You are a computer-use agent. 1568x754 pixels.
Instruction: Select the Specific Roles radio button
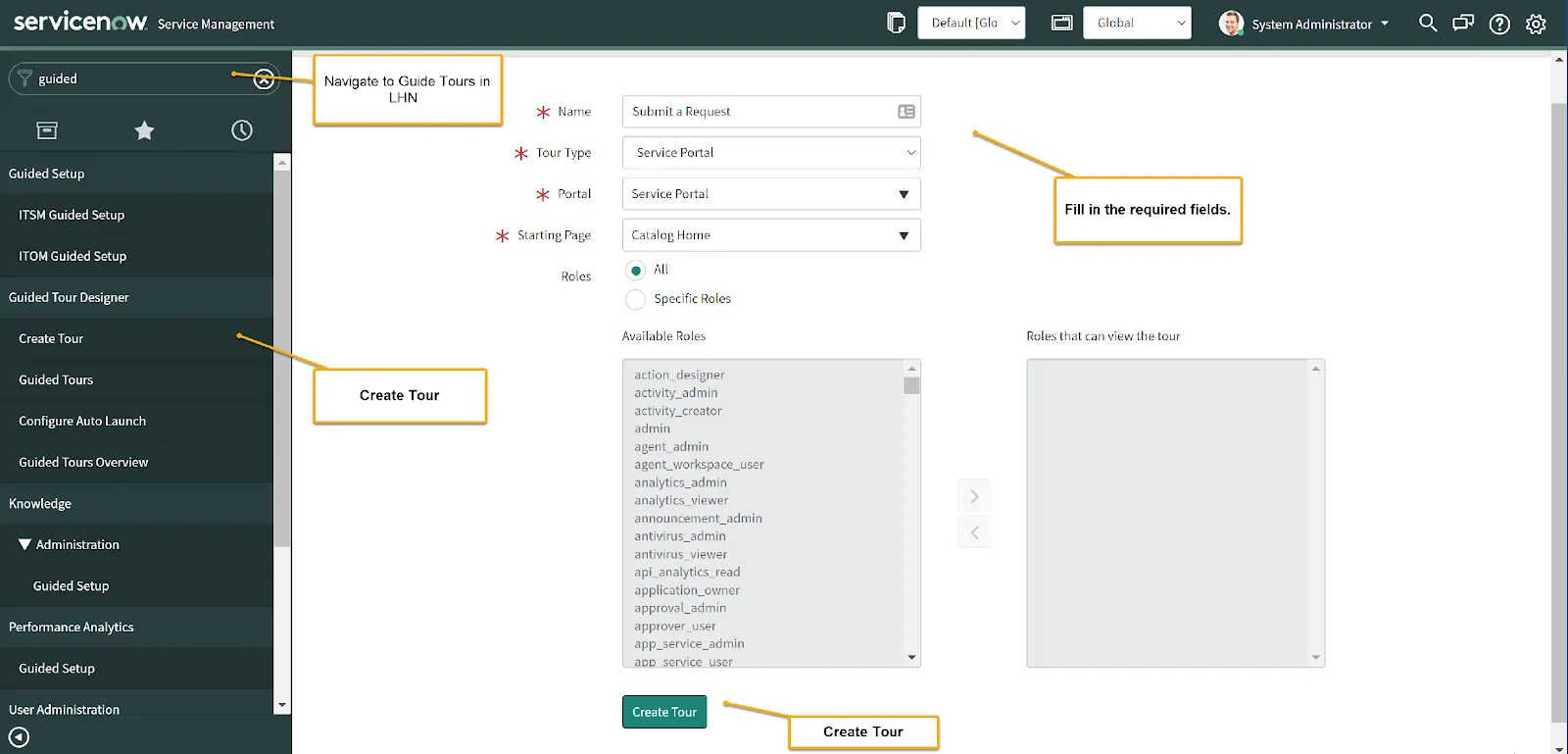(x=636, y=300)
